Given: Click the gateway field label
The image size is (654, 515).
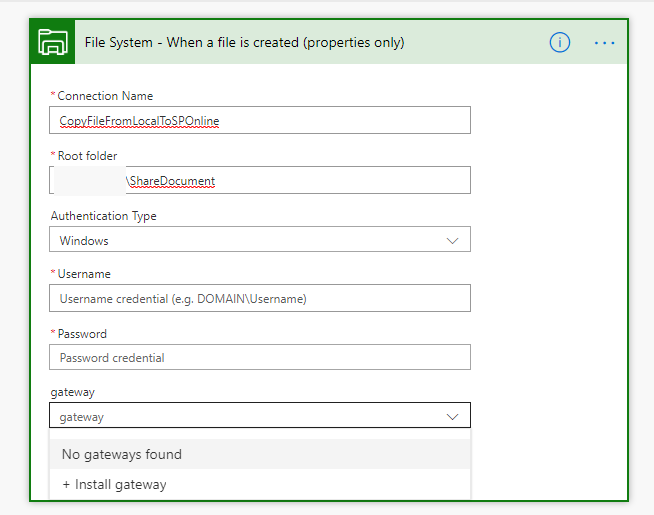Looking at the screenshot, I should pos(73,392).
